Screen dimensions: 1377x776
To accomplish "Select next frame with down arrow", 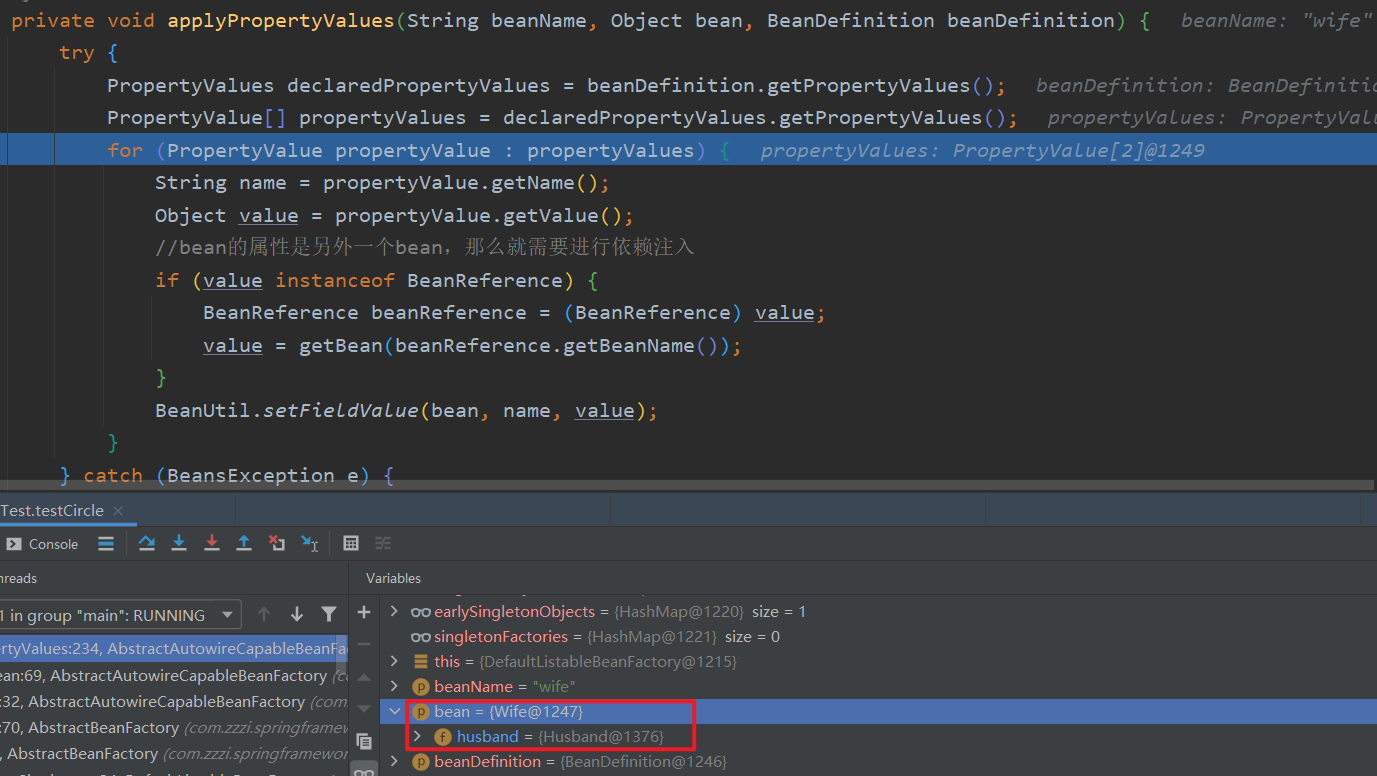I will click(297, 614).
